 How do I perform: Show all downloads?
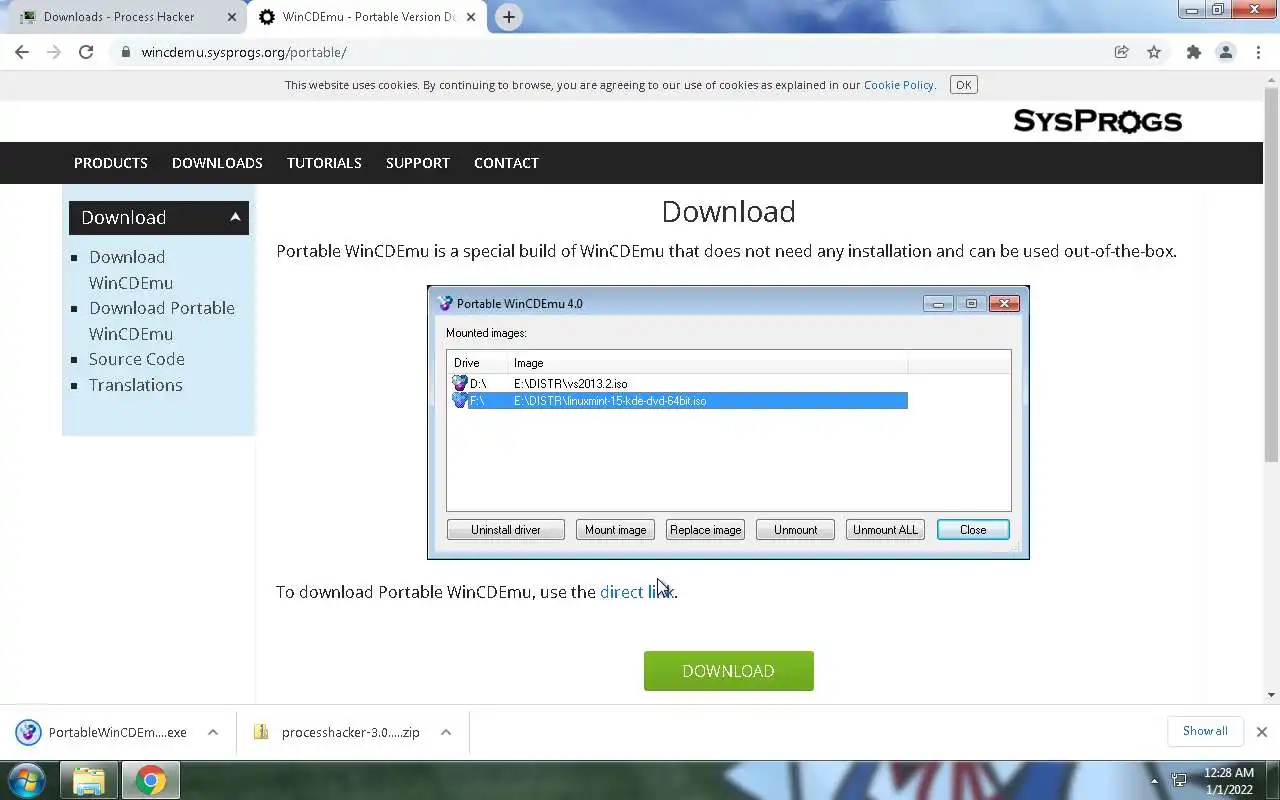[x=1205, y=731]
